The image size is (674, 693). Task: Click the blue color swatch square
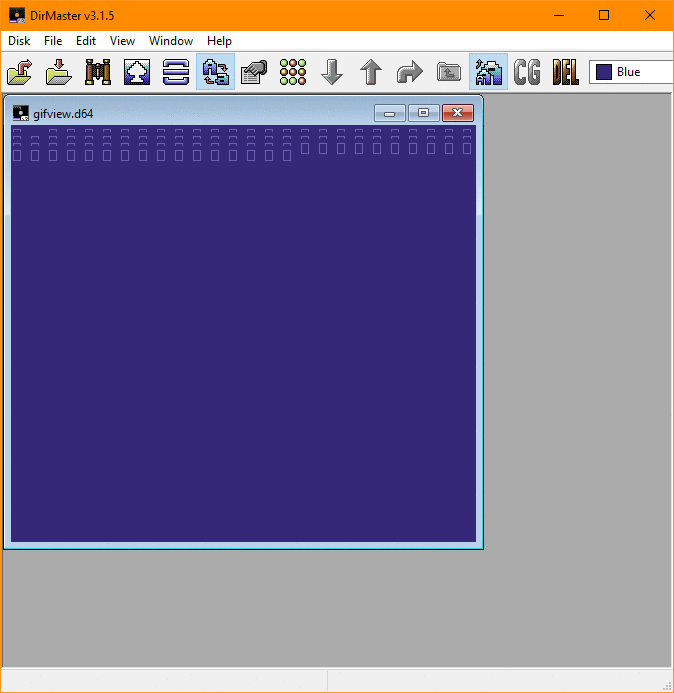click(604, 72)
